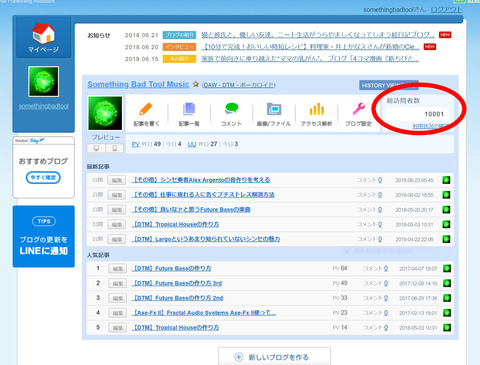Click 編集 for the Largo article
This screenshot has height=365, width=480.
click(117, 239)
